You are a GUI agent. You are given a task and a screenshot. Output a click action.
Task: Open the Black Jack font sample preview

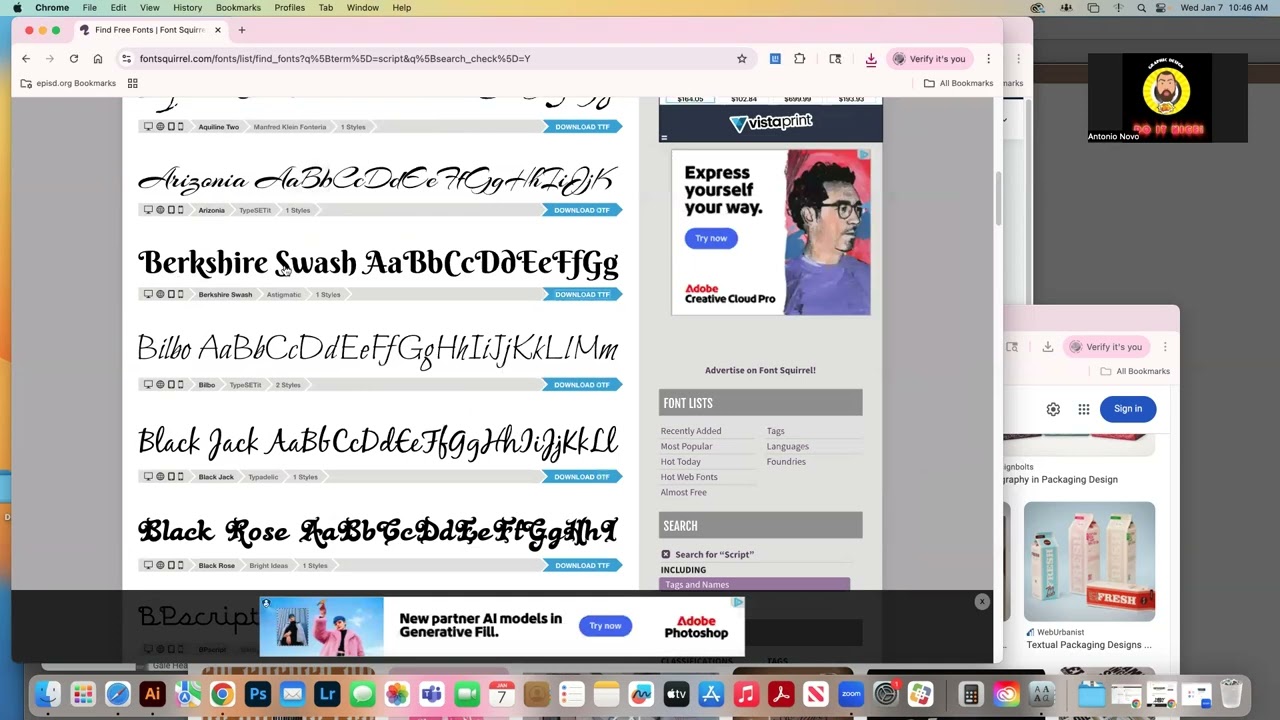pyautogui.click(x=378, y=442)
